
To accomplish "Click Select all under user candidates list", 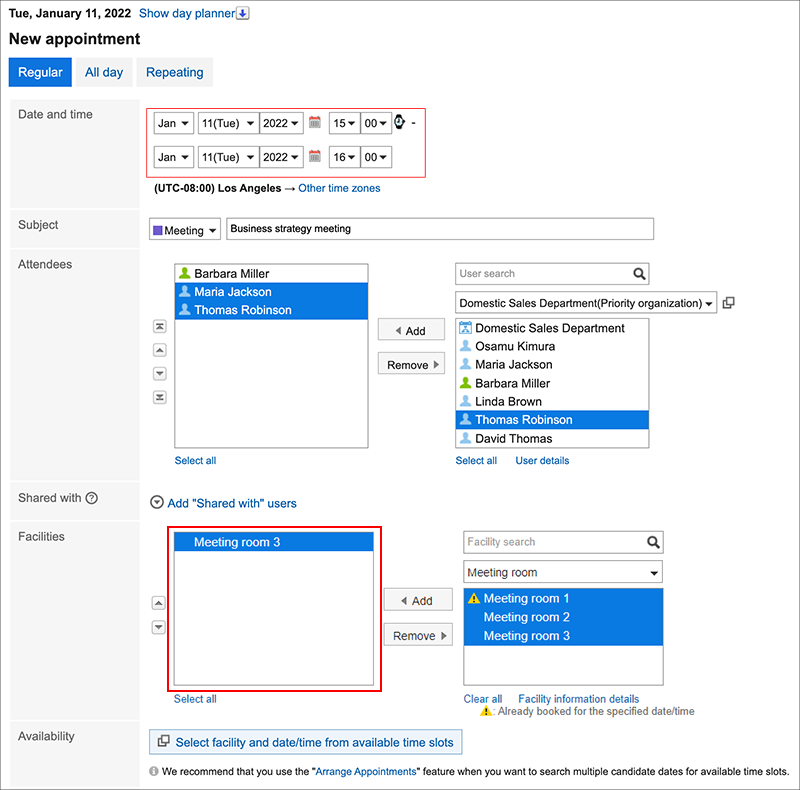I will (x=476, y=460).
